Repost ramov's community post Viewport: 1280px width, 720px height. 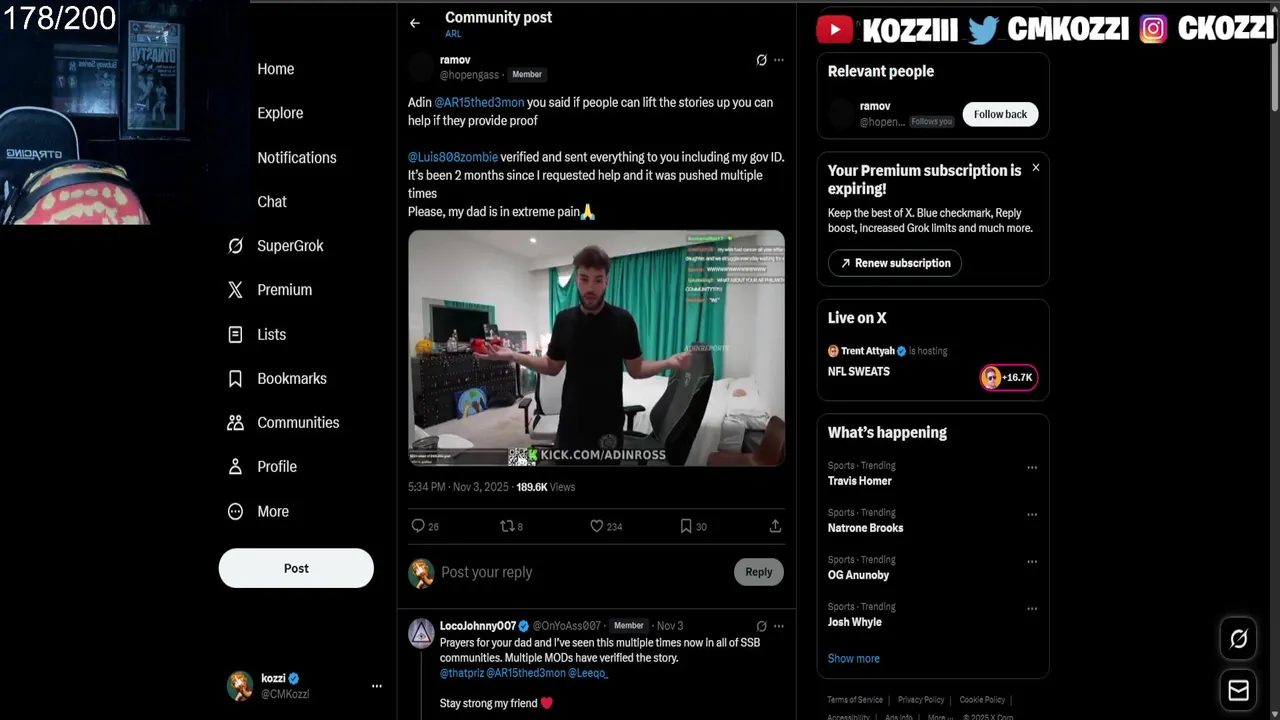[507, 526]
